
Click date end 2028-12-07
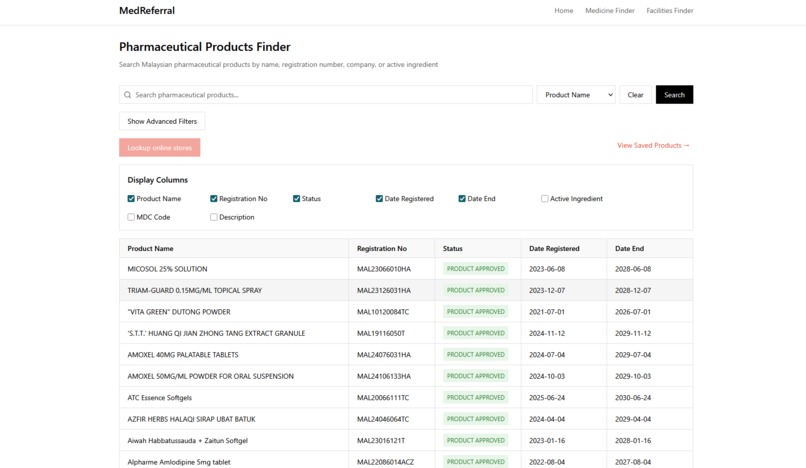pos(633,291)
